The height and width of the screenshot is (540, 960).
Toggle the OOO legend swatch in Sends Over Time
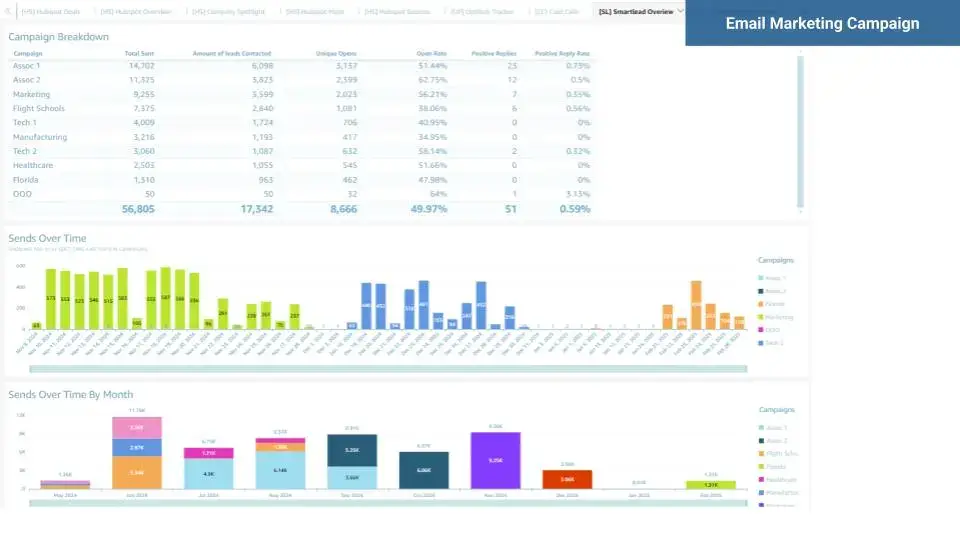761,329
